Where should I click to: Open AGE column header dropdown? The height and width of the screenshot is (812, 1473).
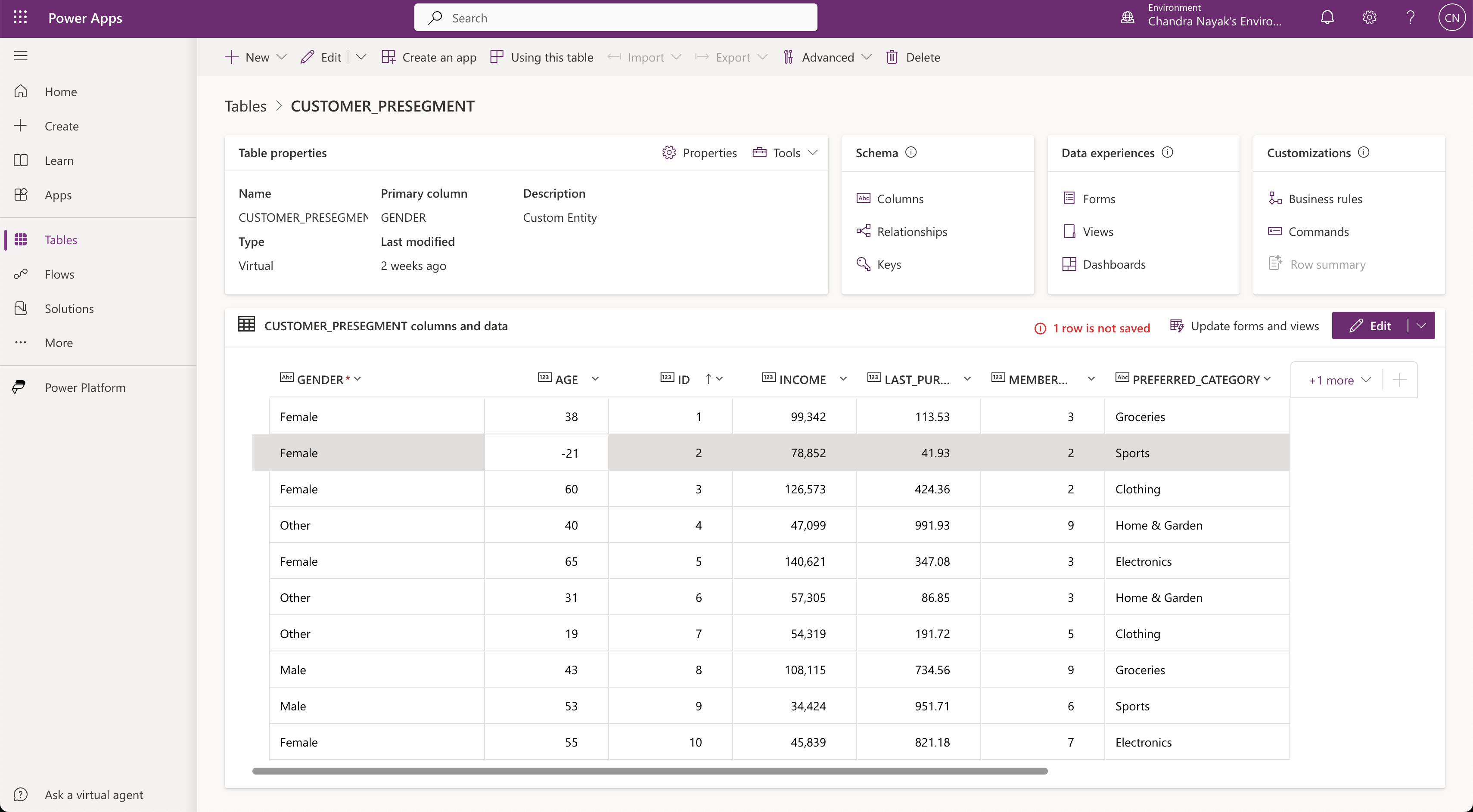(595, 379)
